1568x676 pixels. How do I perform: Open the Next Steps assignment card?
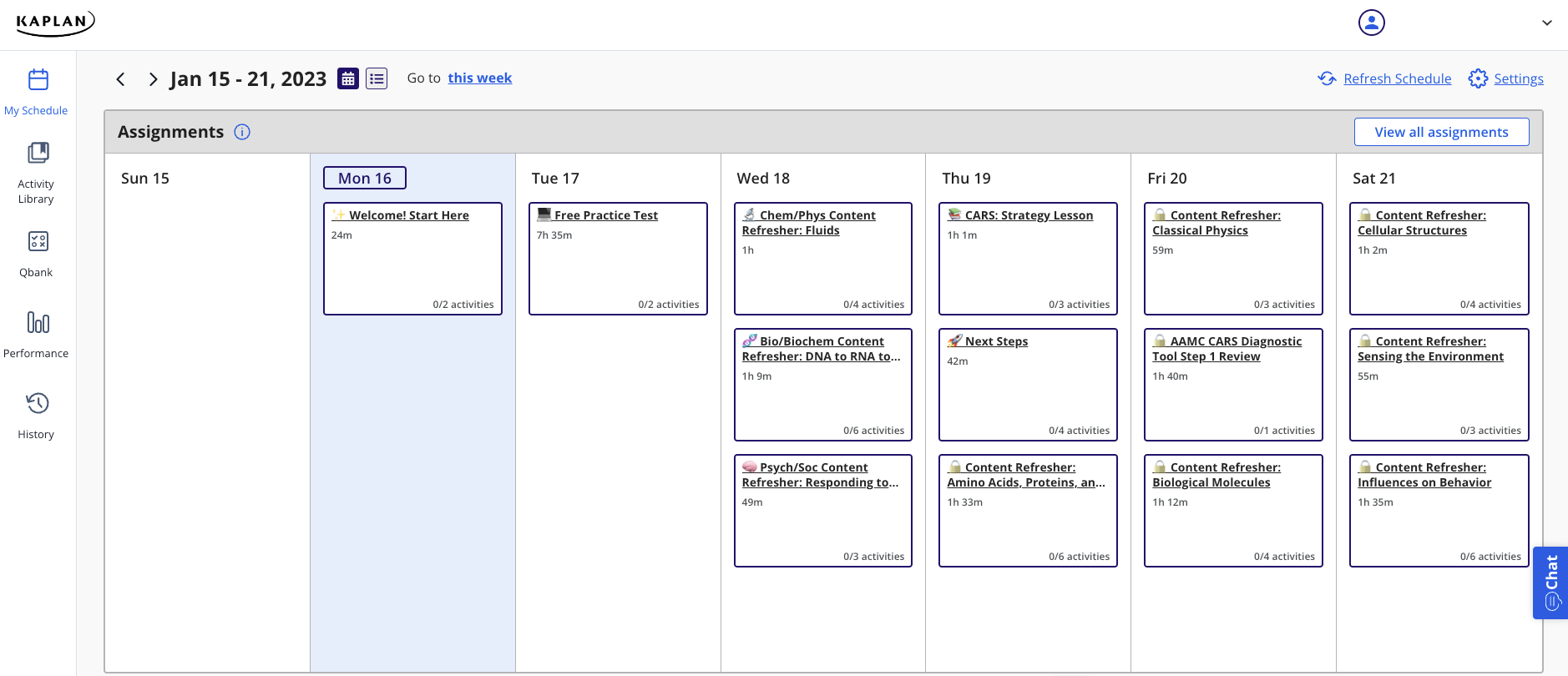[x=996, y=341]
